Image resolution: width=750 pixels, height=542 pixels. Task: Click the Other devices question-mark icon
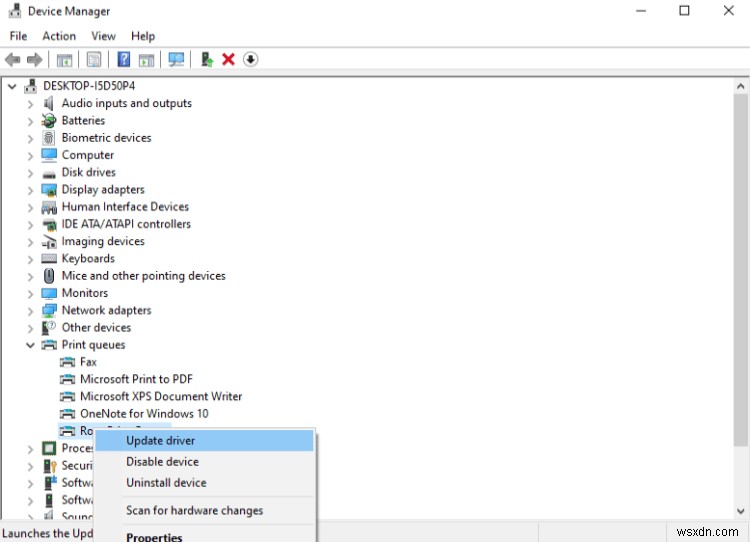pyautogui.click(x=49, y=328)
